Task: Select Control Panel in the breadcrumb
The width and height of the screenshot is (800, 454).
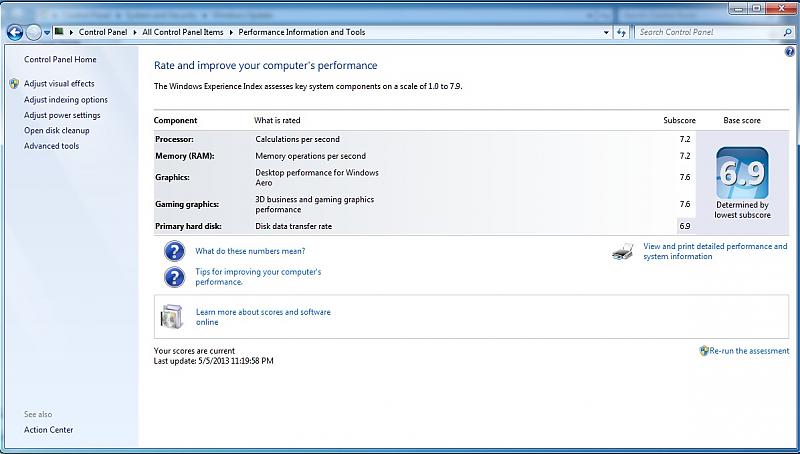Action: coord(103,32)
